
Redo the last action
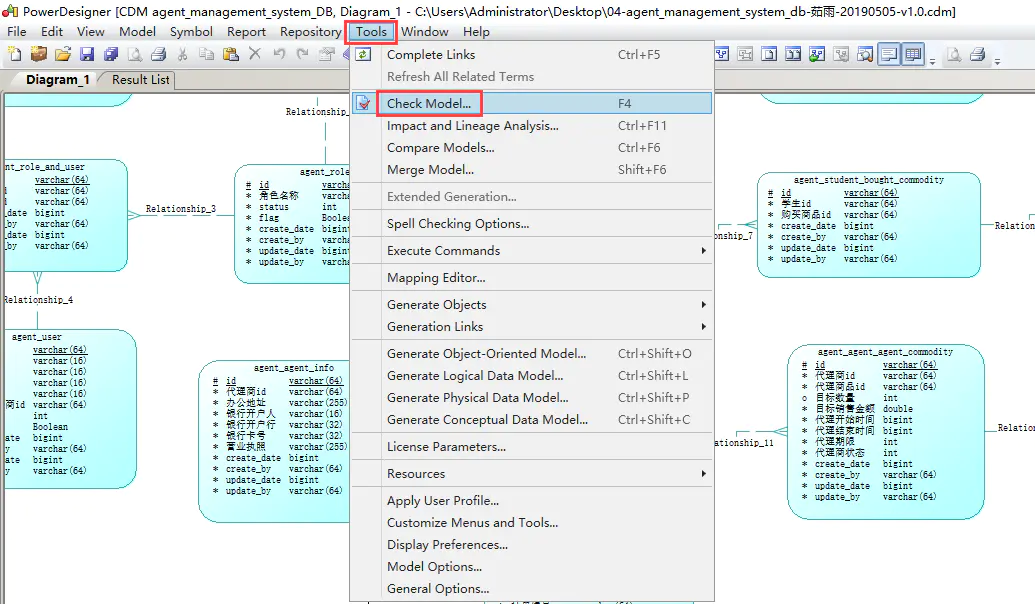pos(301,54)
